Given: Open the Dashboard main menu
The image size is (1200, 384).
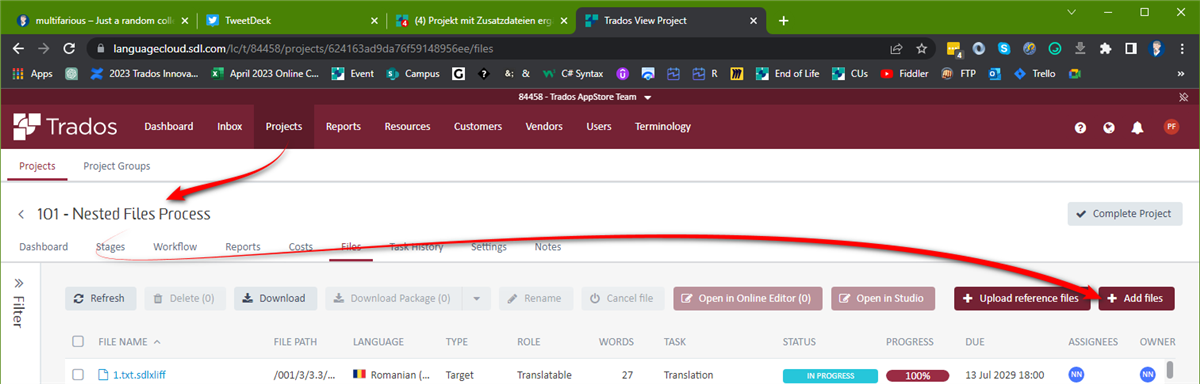Looking at the screenshot, I should [x=169, y=126].
